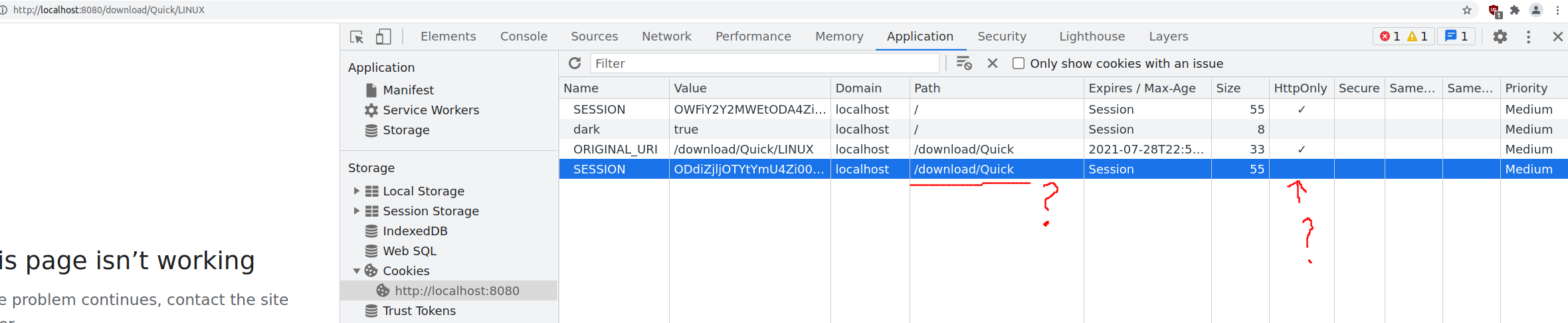
Task: Open the browser profile avatar
Action: [x=1536, y=10]
